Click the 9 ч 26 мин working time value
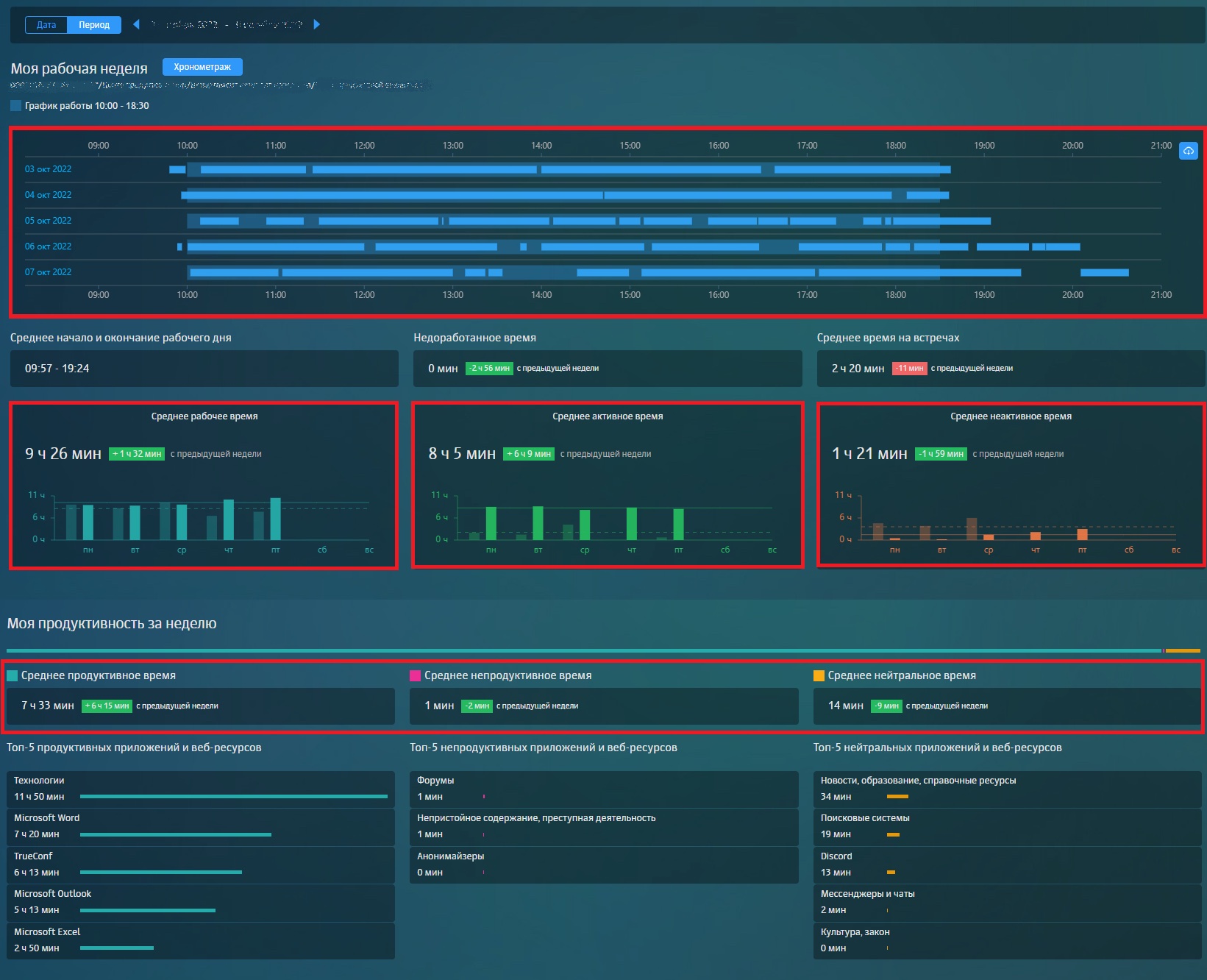The width and height of the screenshot is (1207, 980). (x=63, y=454)
